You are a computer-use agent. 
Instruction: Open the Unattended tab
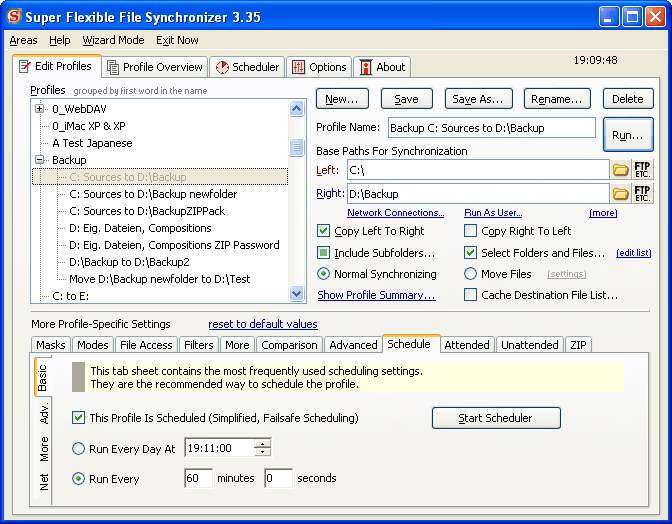(x=530, y=345)
